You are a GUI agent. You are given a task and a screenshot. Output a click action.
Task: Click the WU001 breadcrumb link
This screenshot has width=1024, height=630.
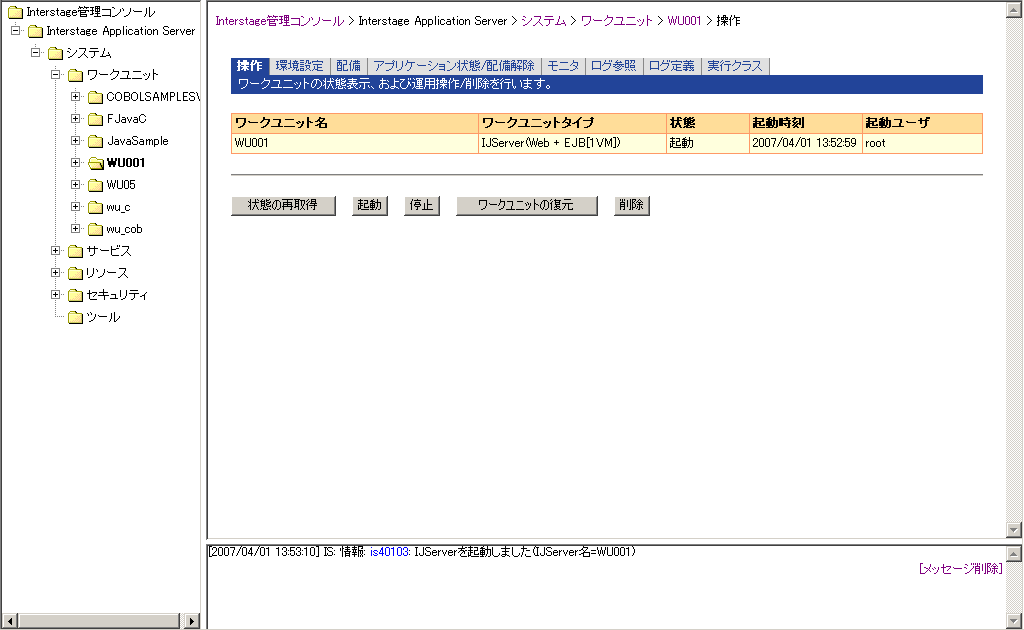[684, 21]
